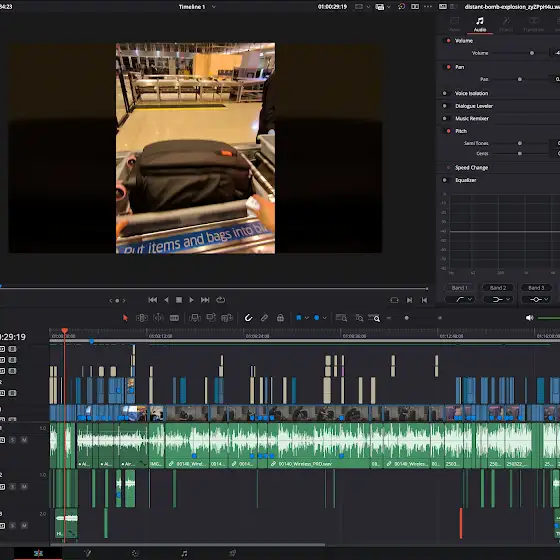Click the Replace Clip toolbar icon

coord(227,318)
